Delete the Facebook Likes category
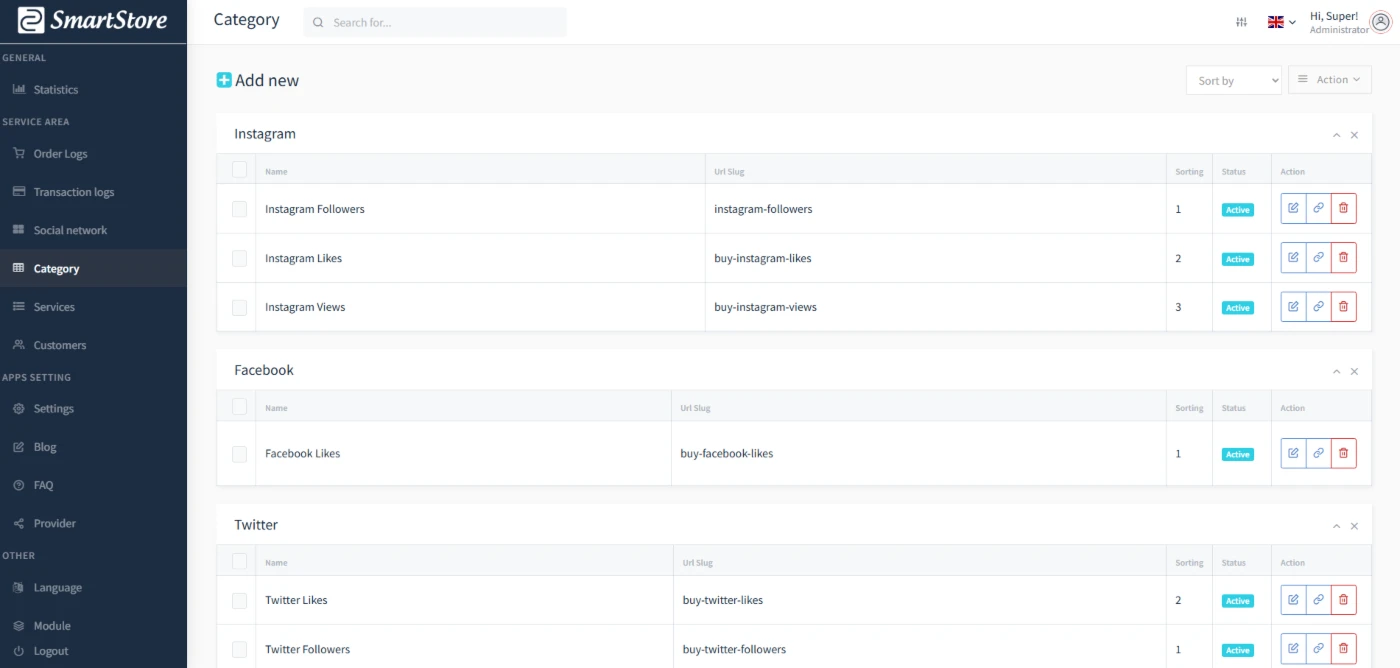This screenshot has width=1400, height=668. pyautogui.click(x=1344, y=453)
